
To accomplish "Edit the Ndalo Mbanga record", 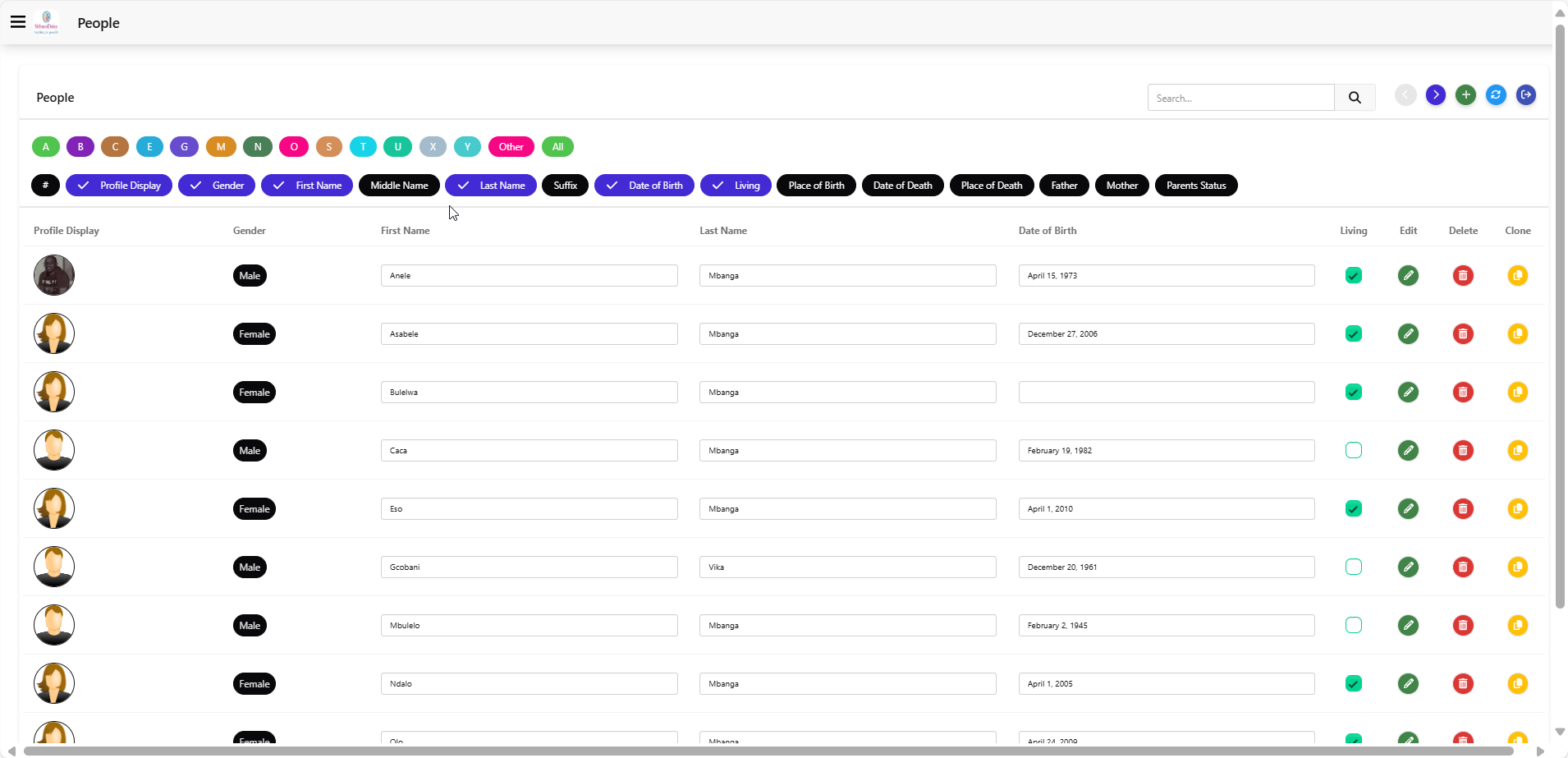I will 1408,683.
